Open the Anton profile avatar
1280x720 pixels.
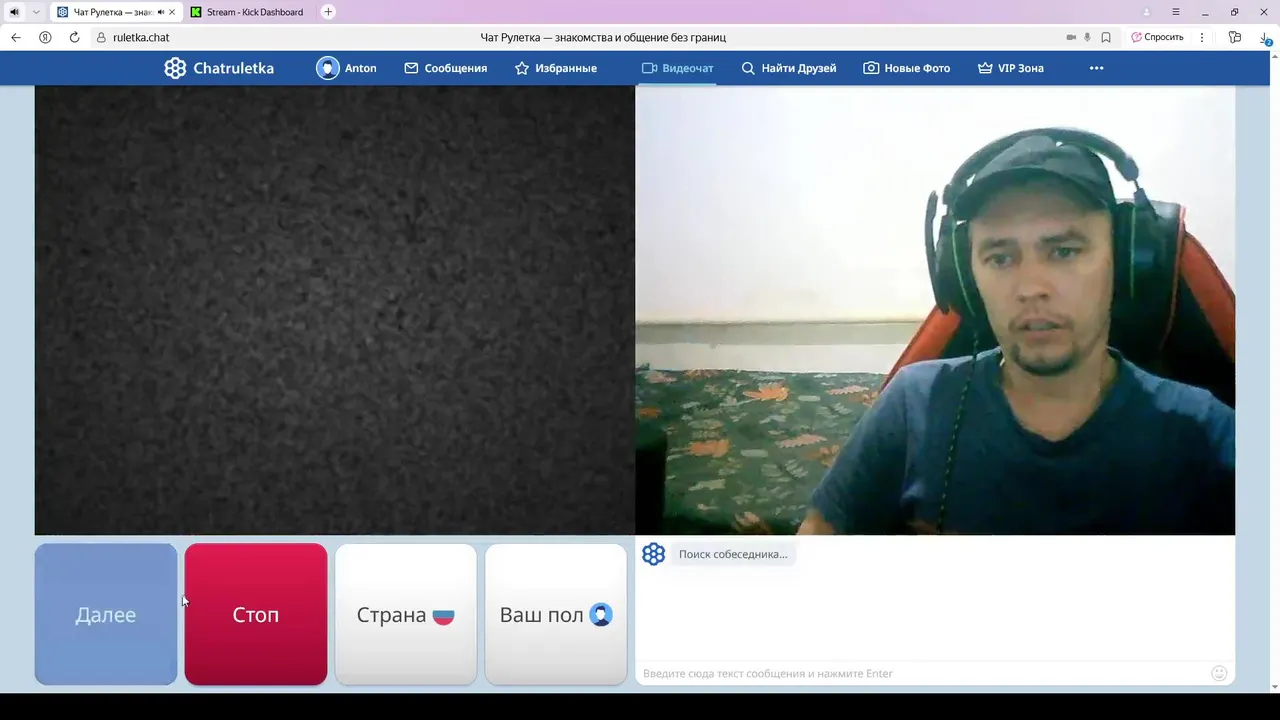[x=328, y=68]
